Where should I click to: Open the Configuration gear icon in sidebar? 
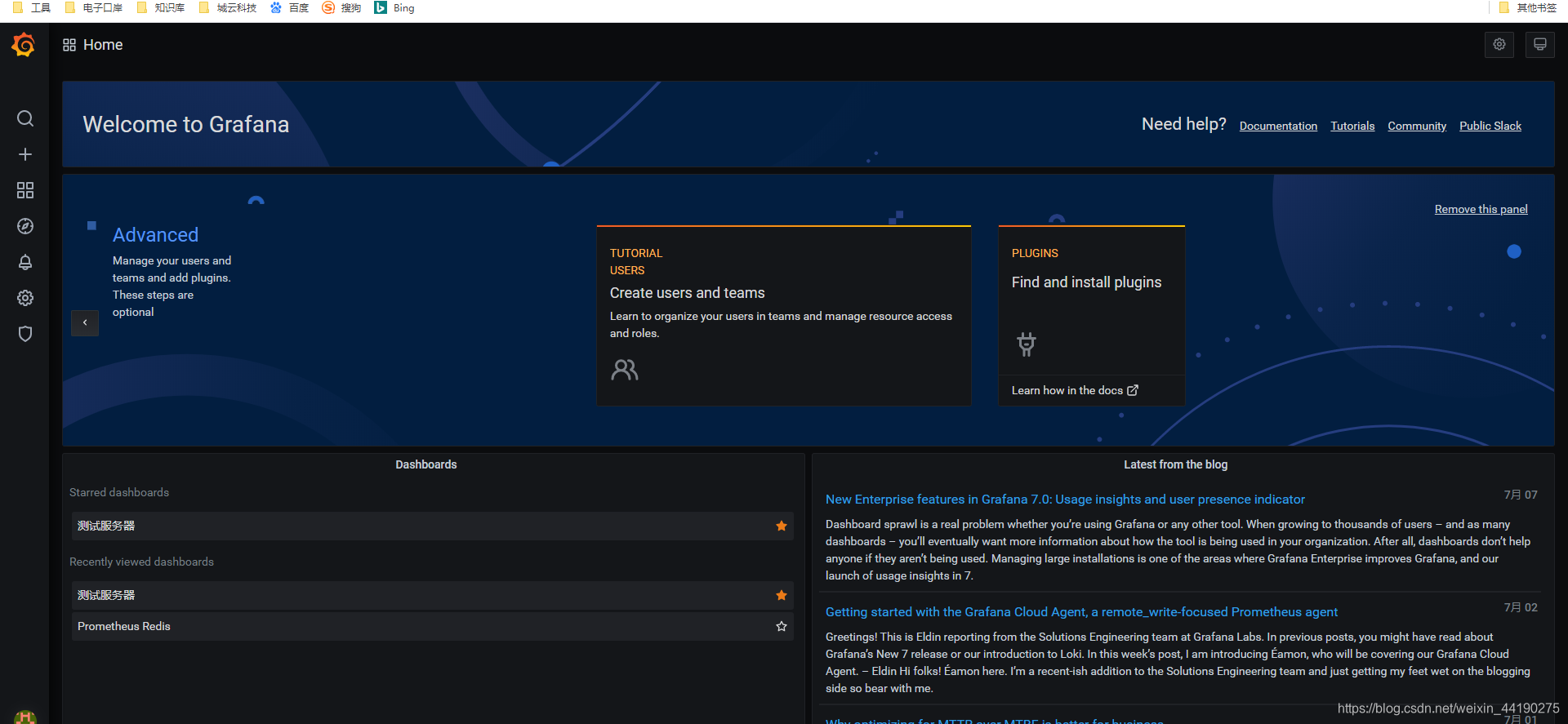25,298
